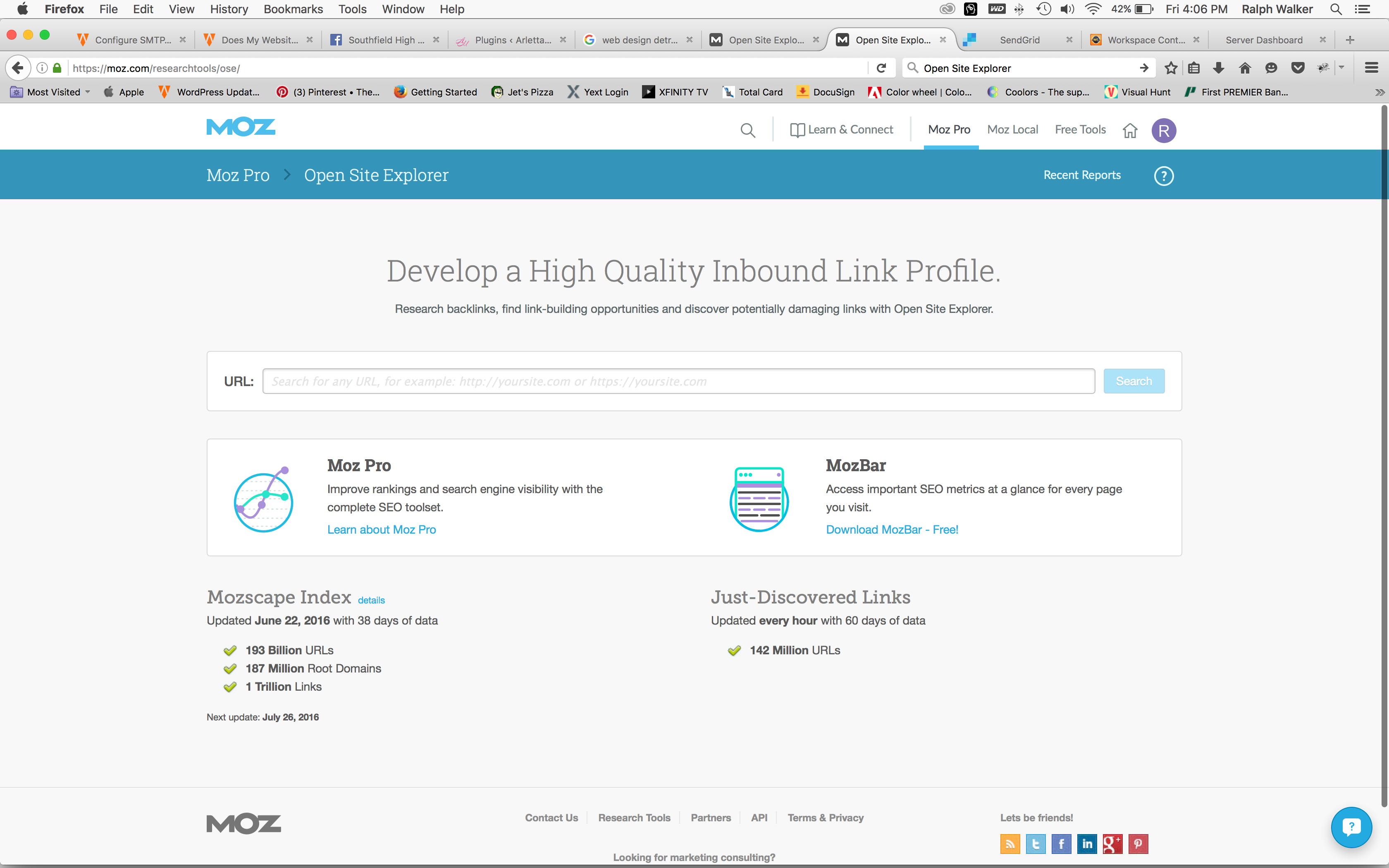Open a new tab with plus button
Image resolution: width=1389 pixels, height=868 pixels.
[x=1350, y=40]
